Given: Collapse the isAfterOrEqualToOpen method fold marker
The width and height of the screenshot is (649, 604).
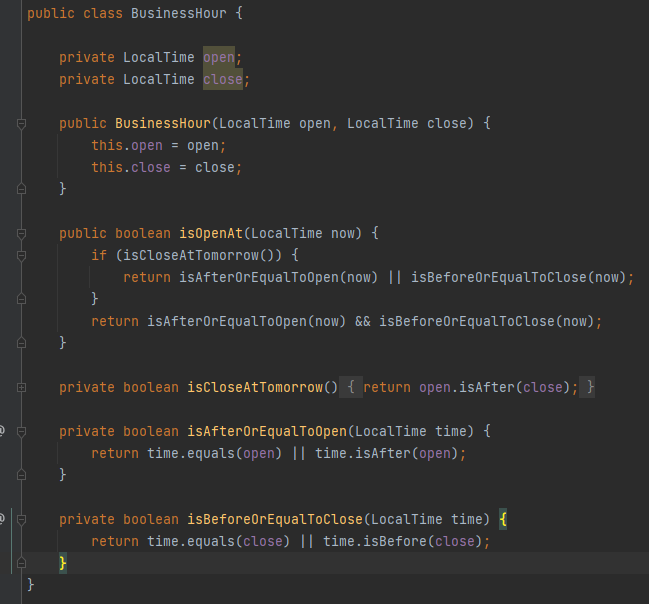Looking at the screenshot, I should tap(22, 432).
